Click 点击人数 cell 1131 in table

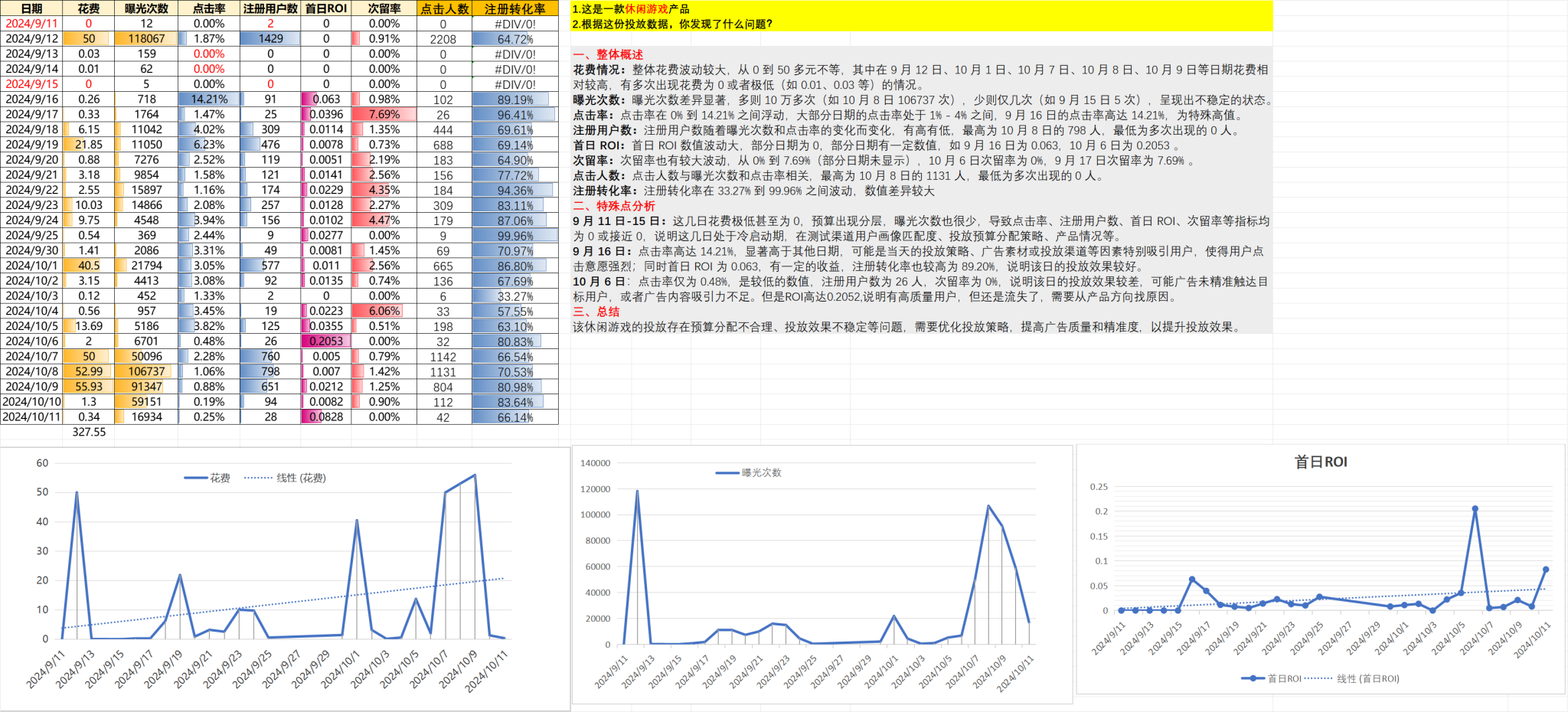click(443, 372)
